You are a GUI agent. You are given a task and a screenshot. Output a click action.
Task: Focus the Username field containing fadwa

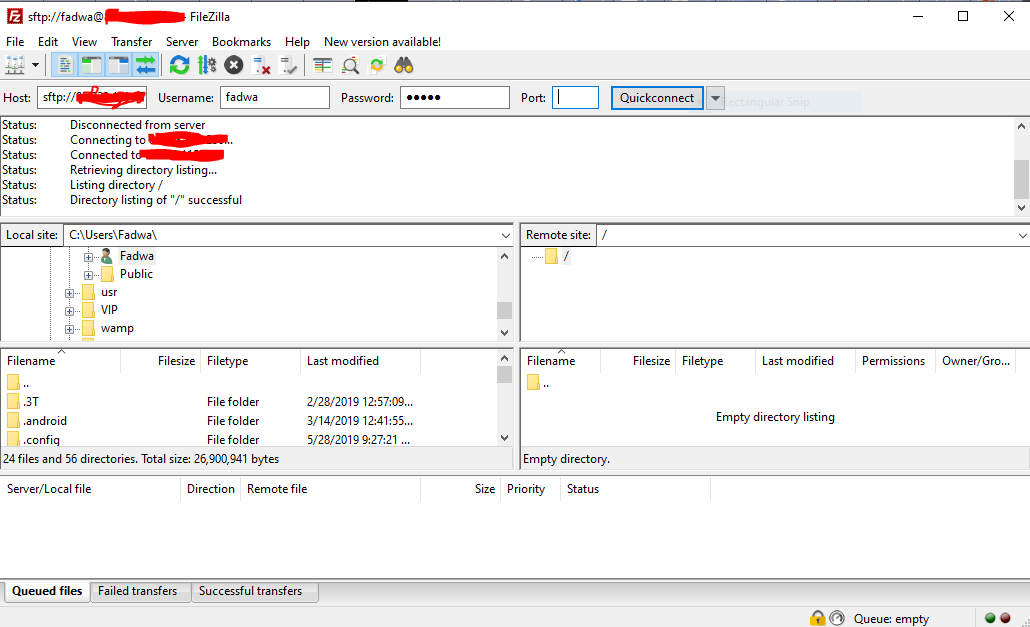coord(275,98)
